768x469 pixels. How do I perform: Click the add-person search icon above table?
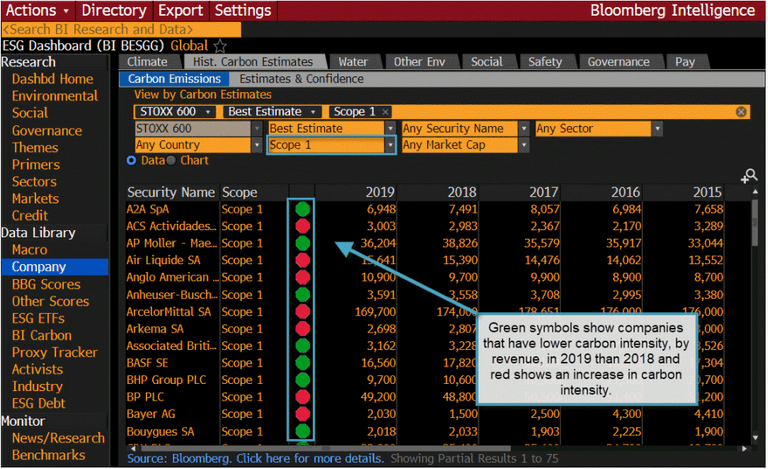(749, 176)
